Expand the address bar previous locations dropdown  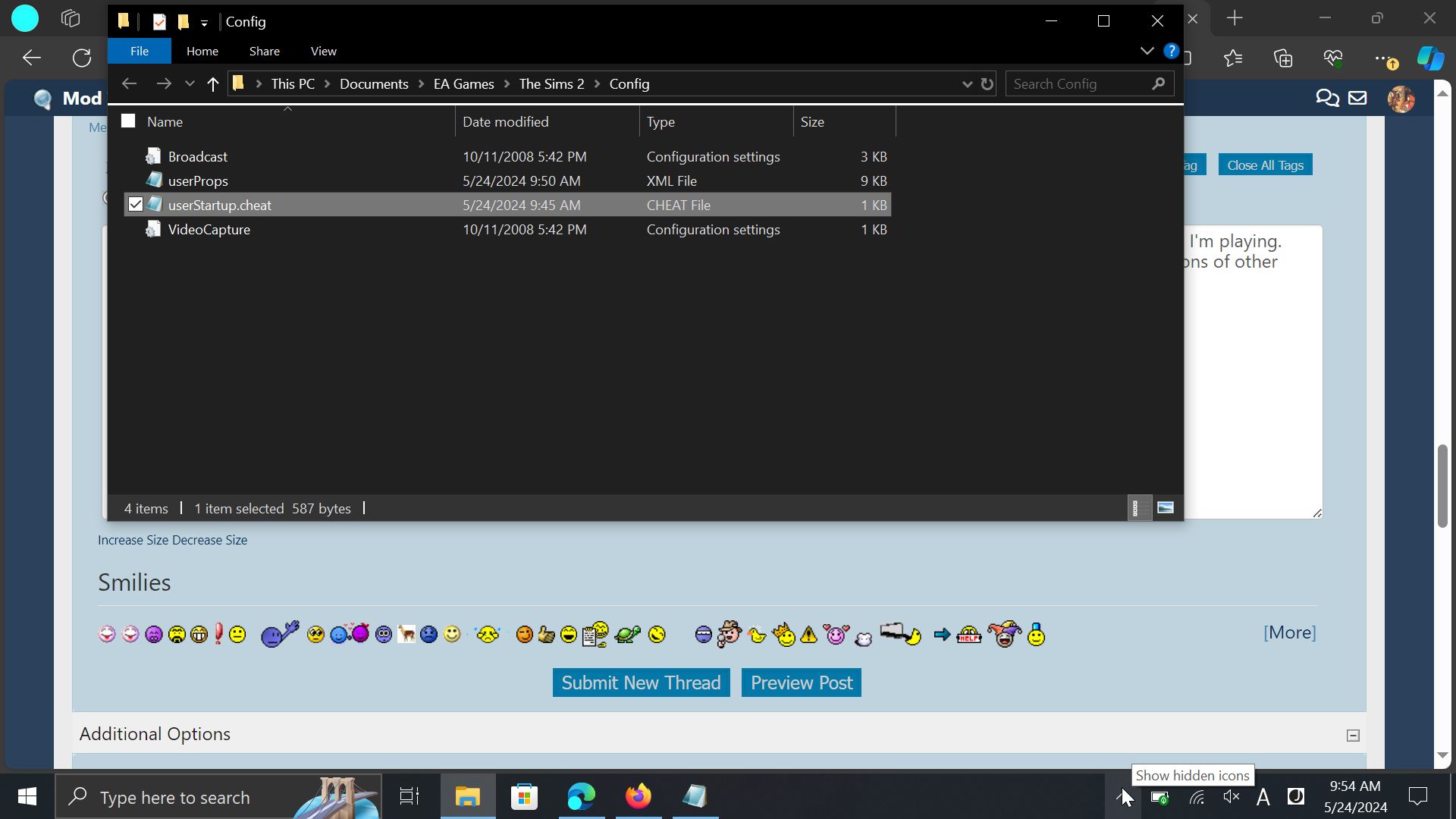965,83
